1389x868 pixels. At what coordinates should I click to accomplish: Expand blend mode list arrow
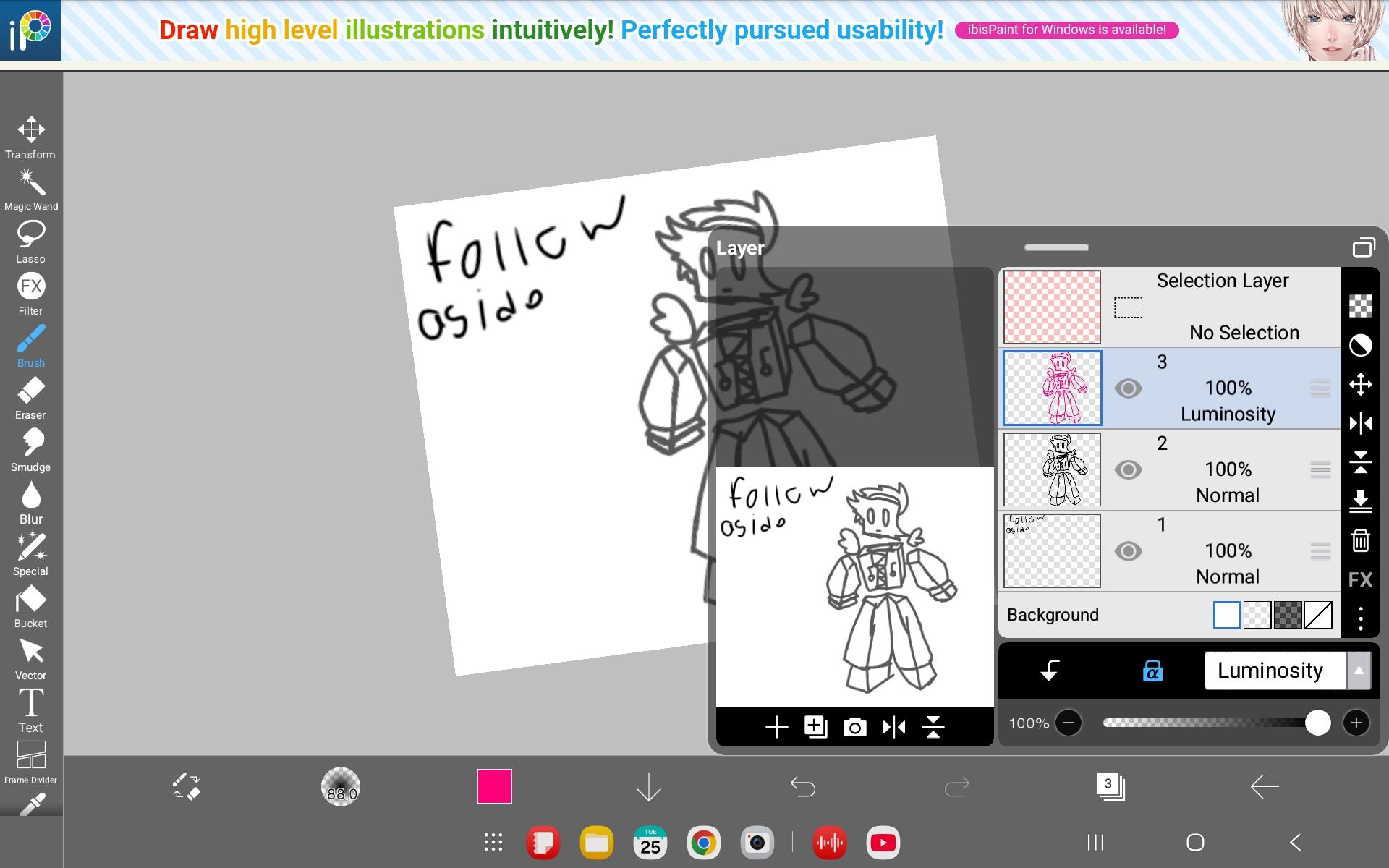click(x=1359, y=671)
